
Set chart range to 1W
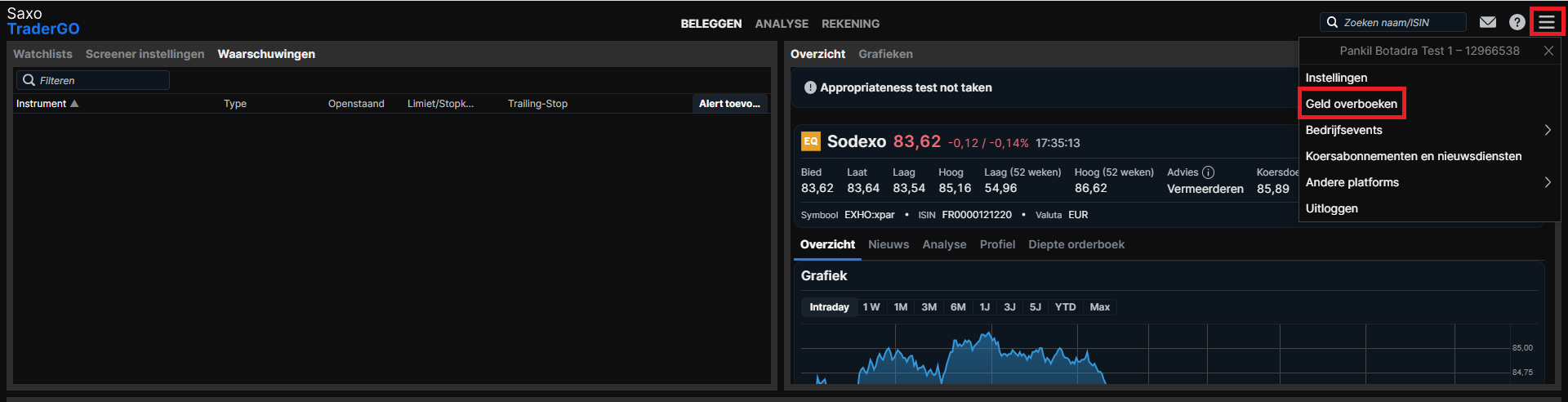[x=871, y=307]
